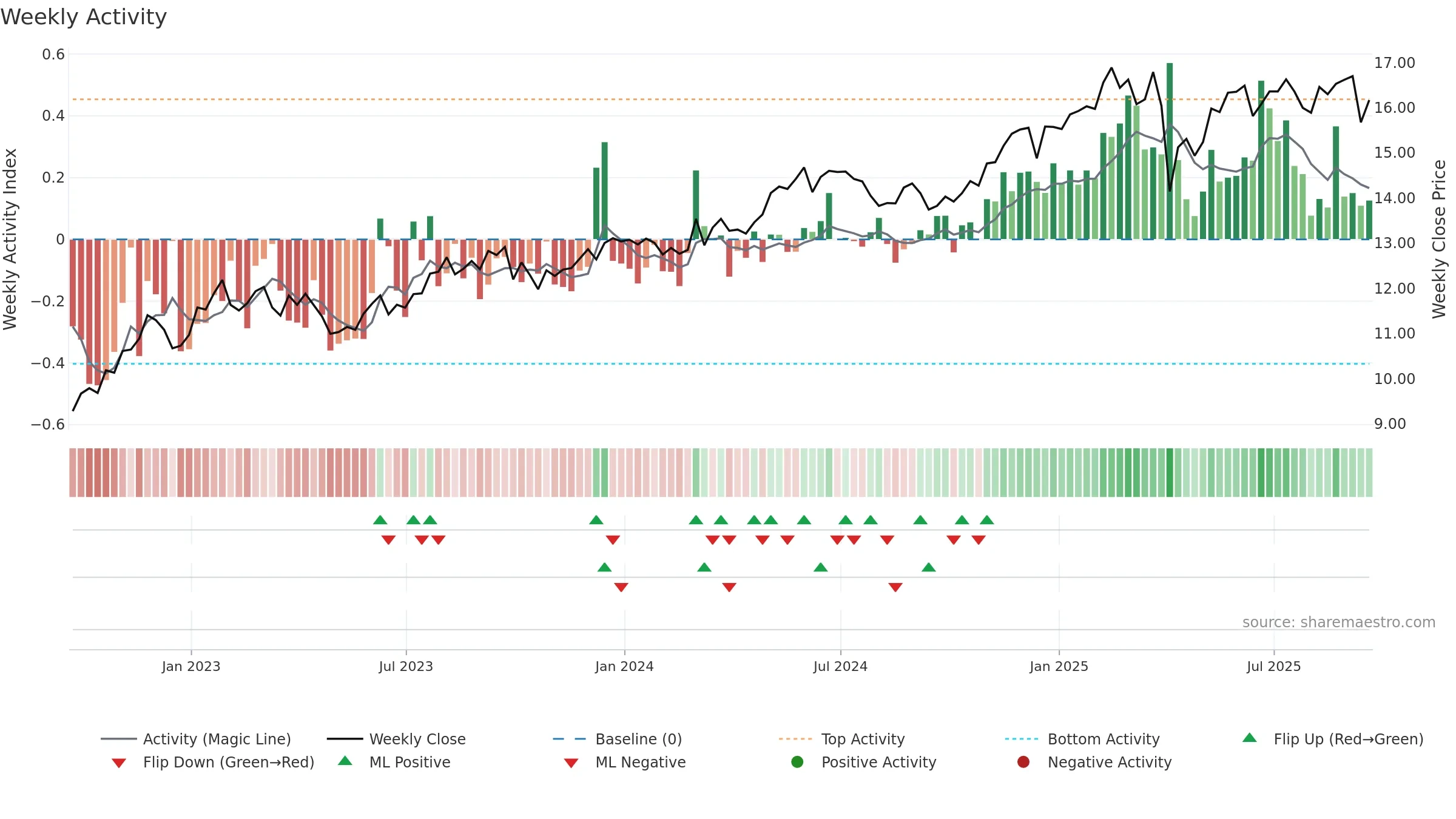
Task: Click the 17.00 price axis label
Action: click(1395, 63)
